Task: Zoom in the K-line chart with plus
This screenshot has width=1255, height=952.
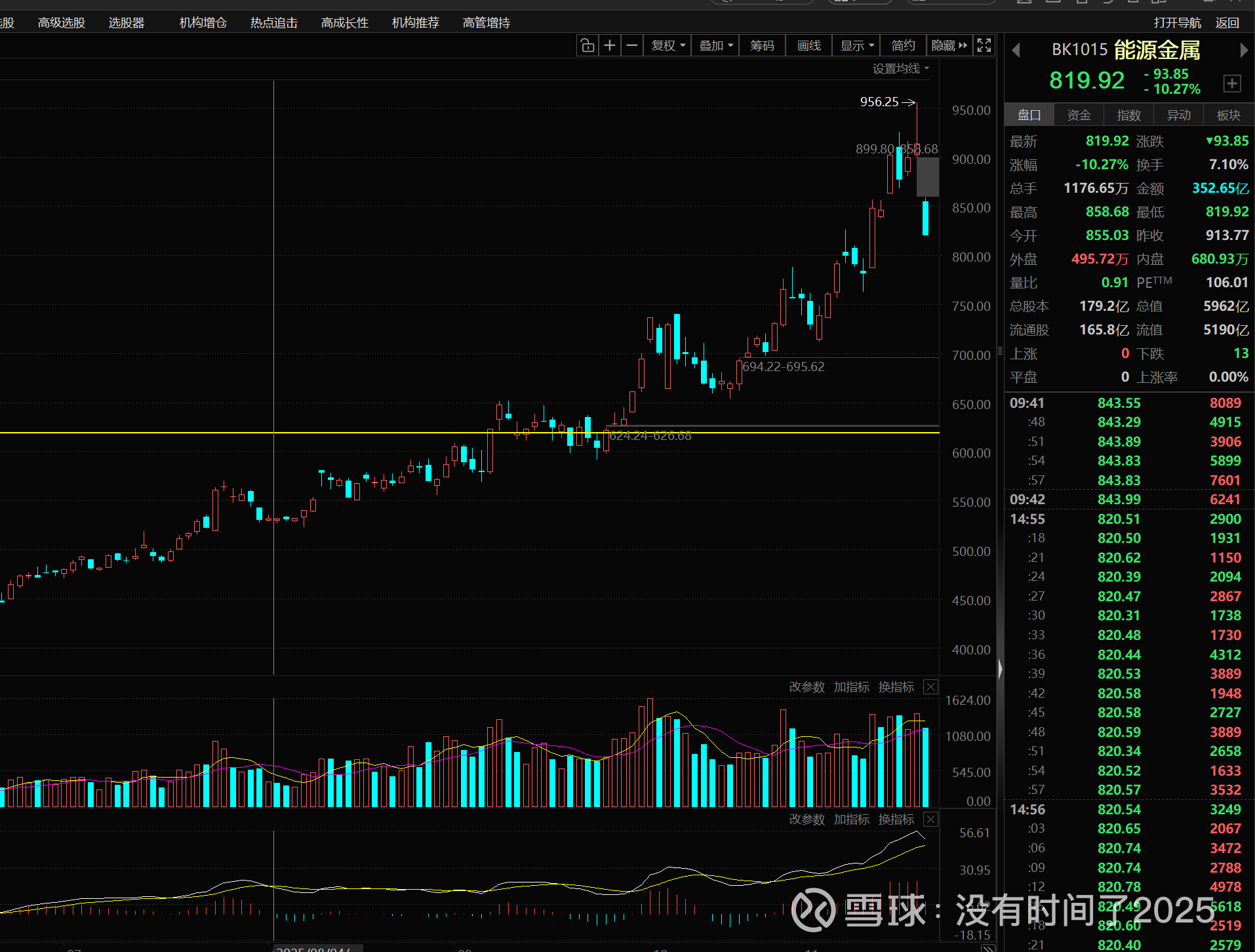Action: 610,45
